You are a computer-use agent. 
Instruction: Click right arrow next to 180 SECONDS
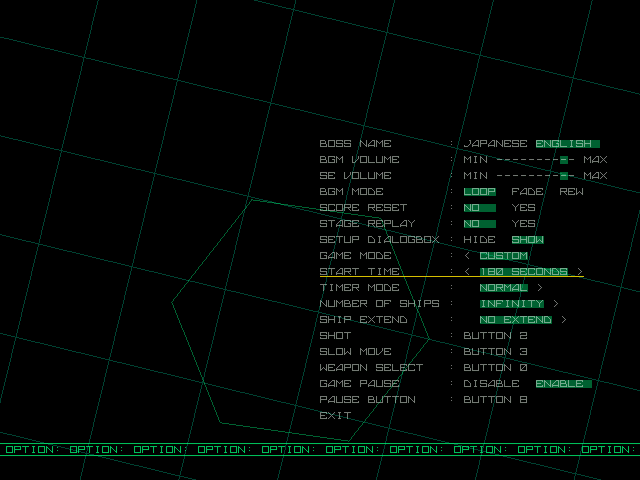[579, 272]
